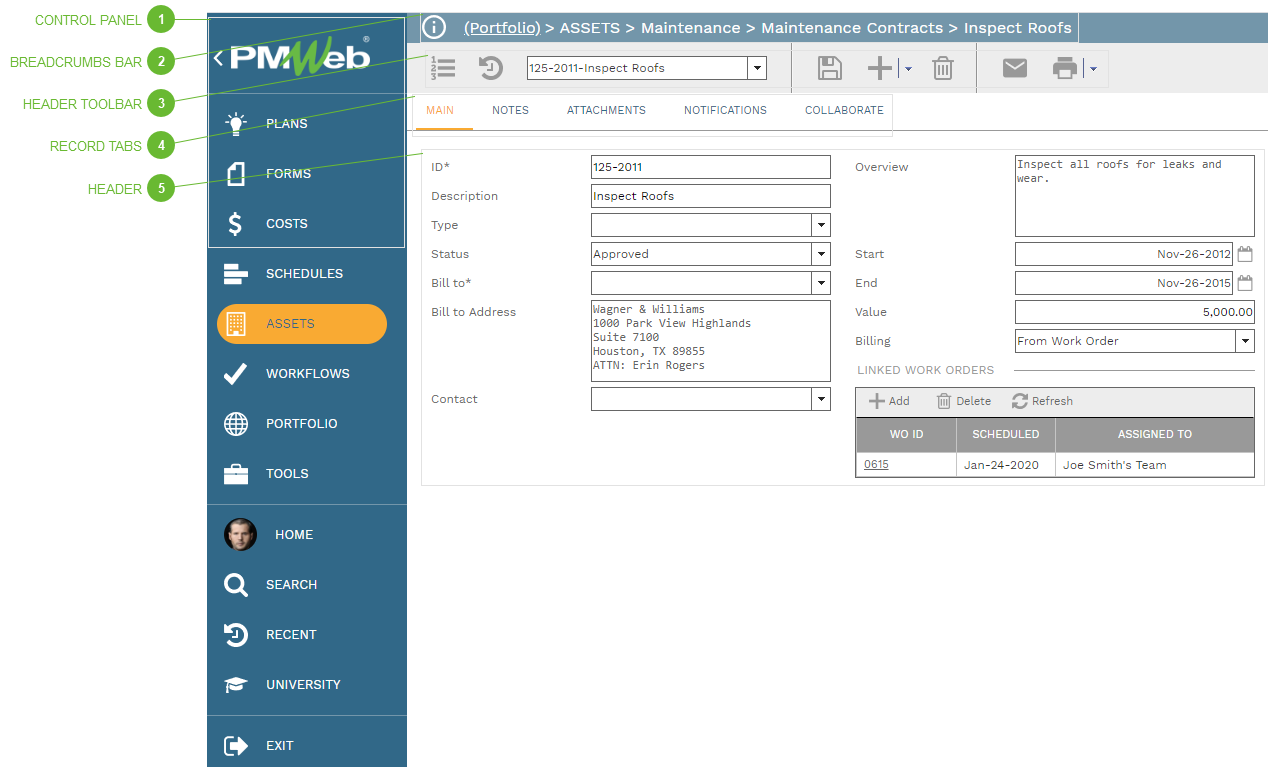Delete record using trash can icon
This screenshot has height=770, width=1271.
point(942,68)
